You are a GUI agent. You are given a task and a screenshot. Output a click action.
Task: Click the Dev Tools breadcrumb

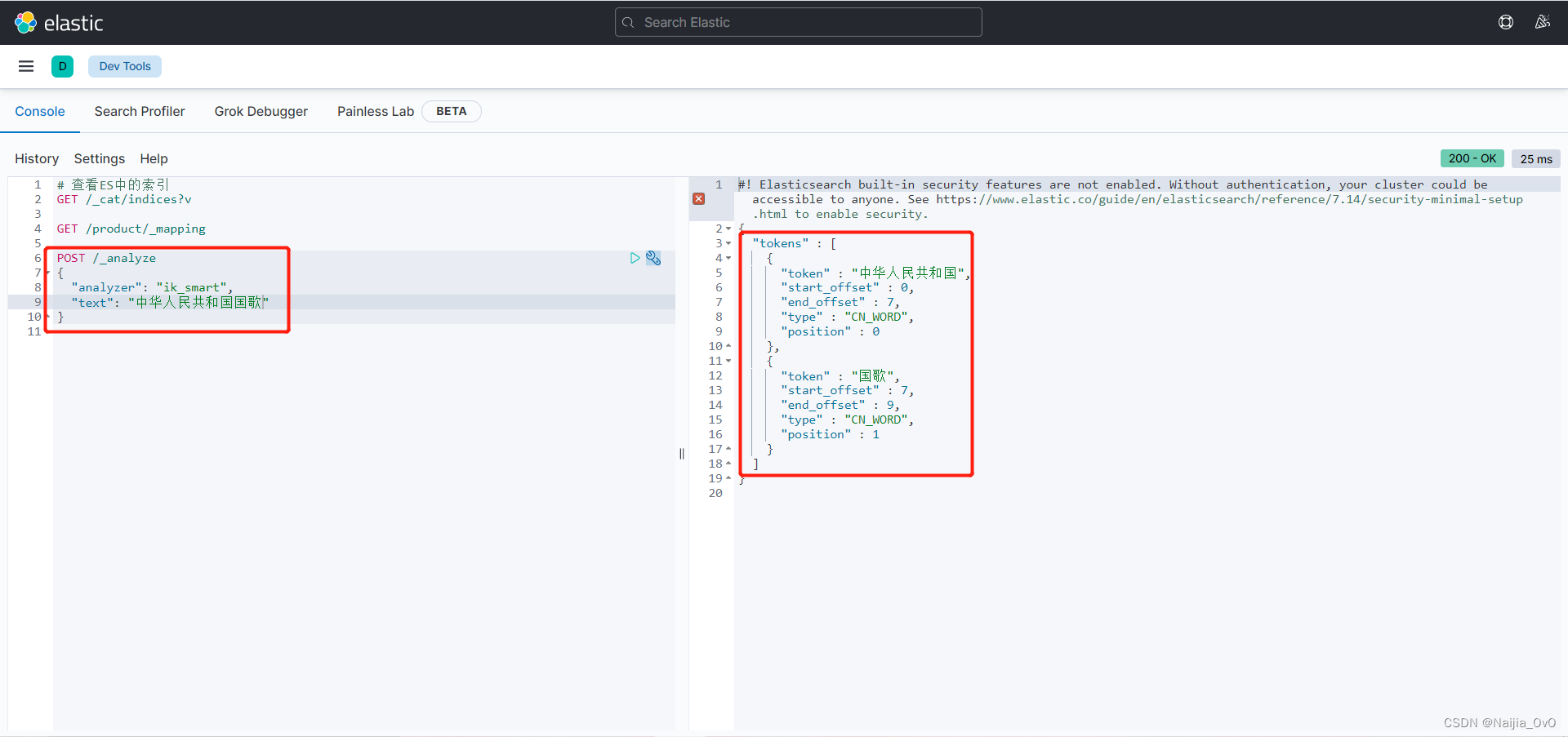coord(125,66)
